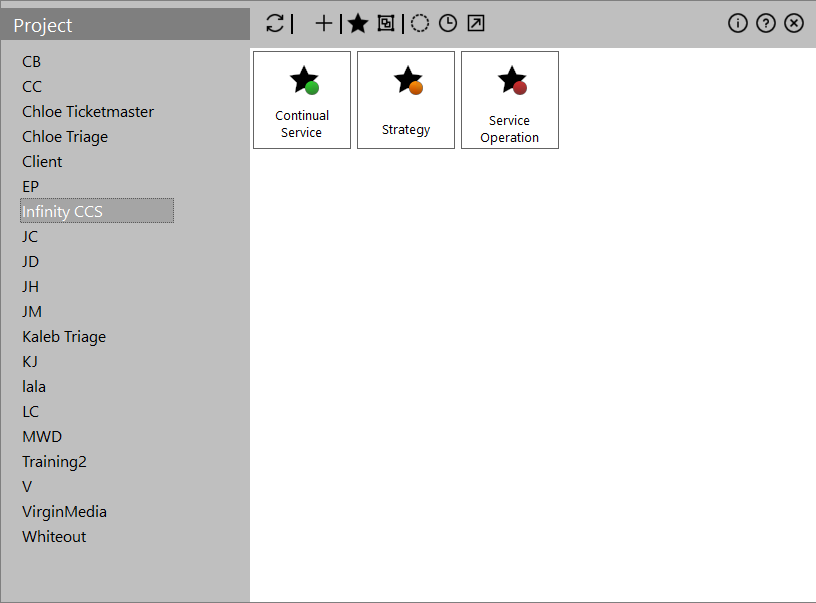The width and height of the screenshot is (816, 603).
Task: Open the Continual Service tile
Action: click(302, 100)
